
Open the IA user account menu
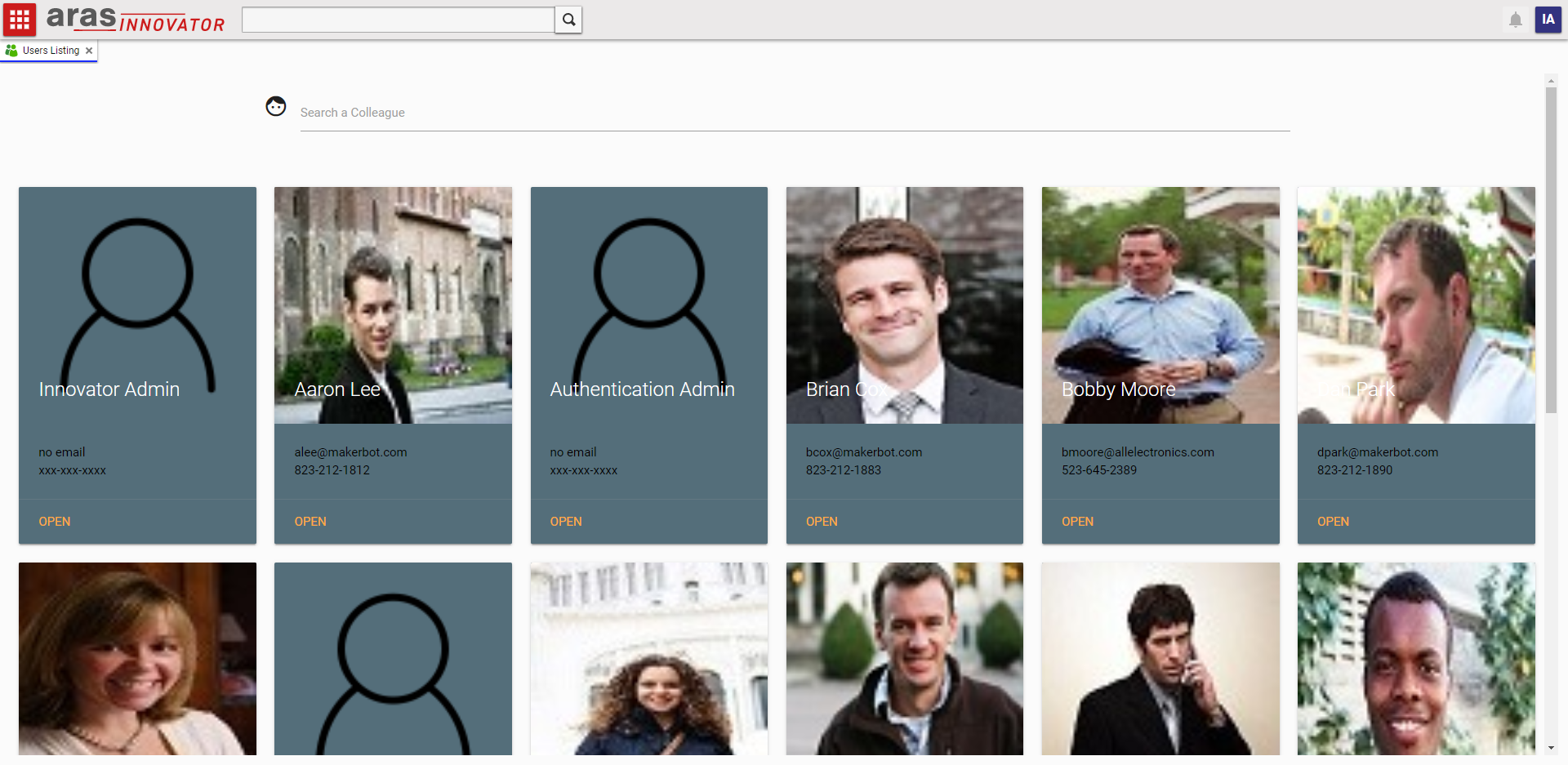click(1548, 20)
